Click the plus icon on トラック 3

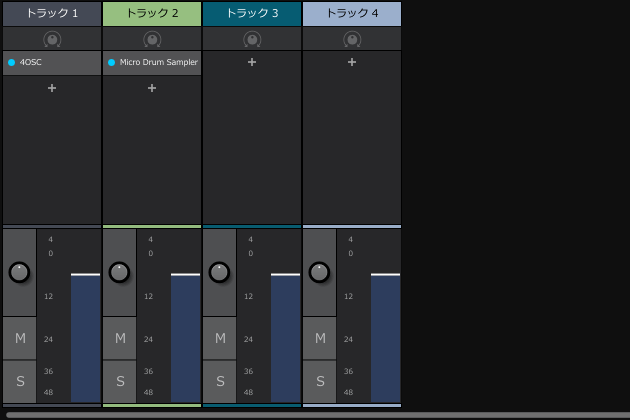point(252,62)
